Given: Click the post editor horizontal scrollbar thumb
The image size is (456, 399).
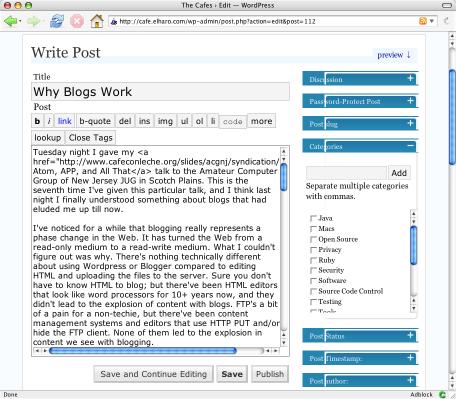Looking at the screenshot, I should pyautogui.click(x=143, y=351).
